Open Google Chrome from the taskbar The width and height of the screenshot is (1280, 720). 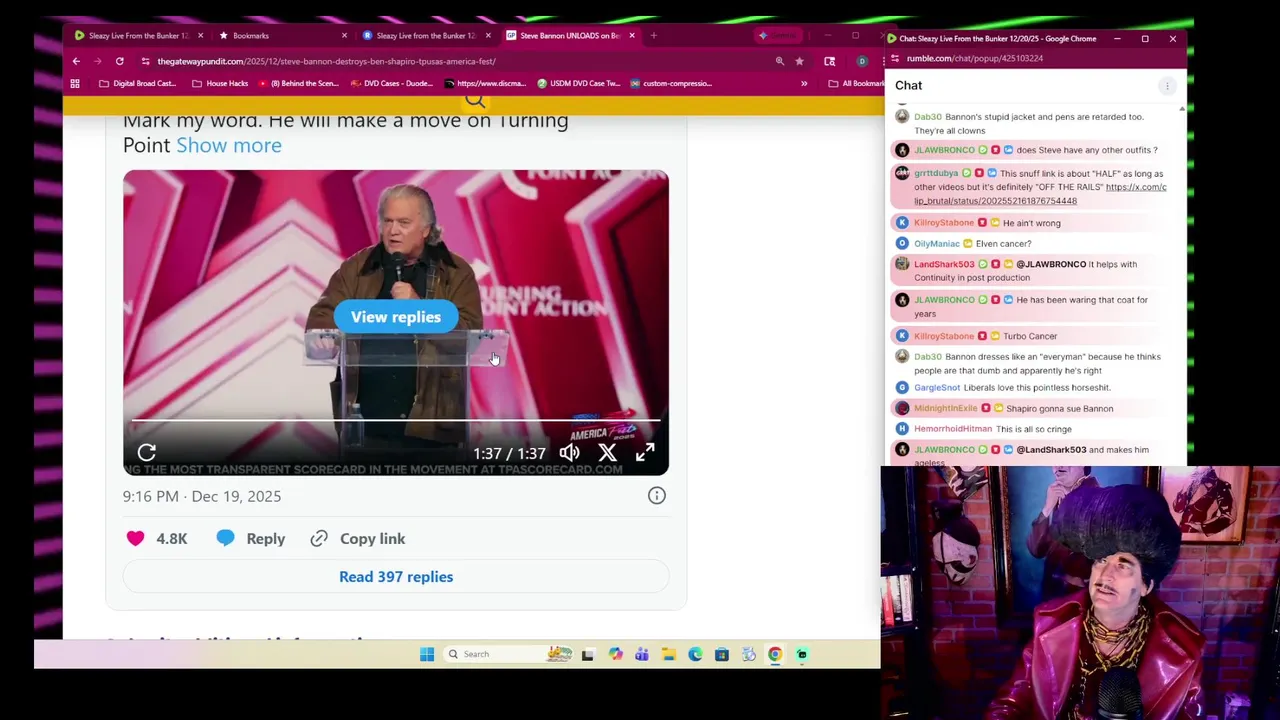pos(775,654)
